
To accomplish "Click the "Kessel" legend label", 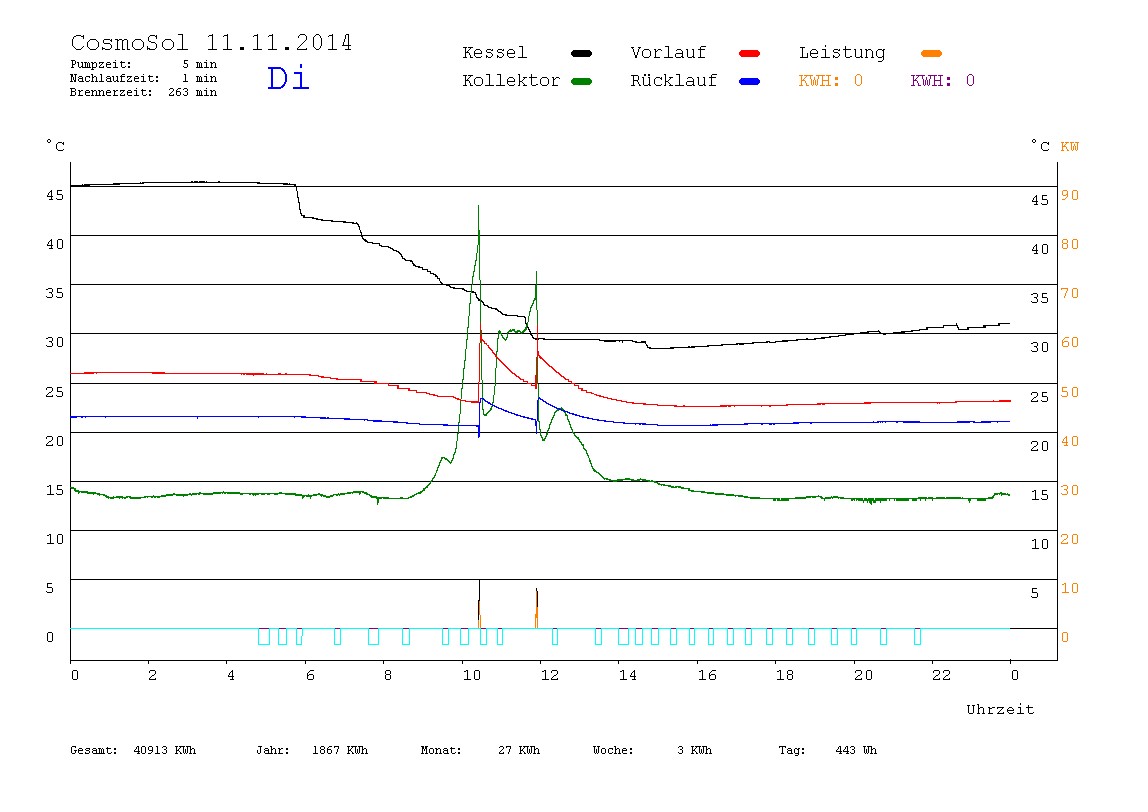I will coord(494,53).
